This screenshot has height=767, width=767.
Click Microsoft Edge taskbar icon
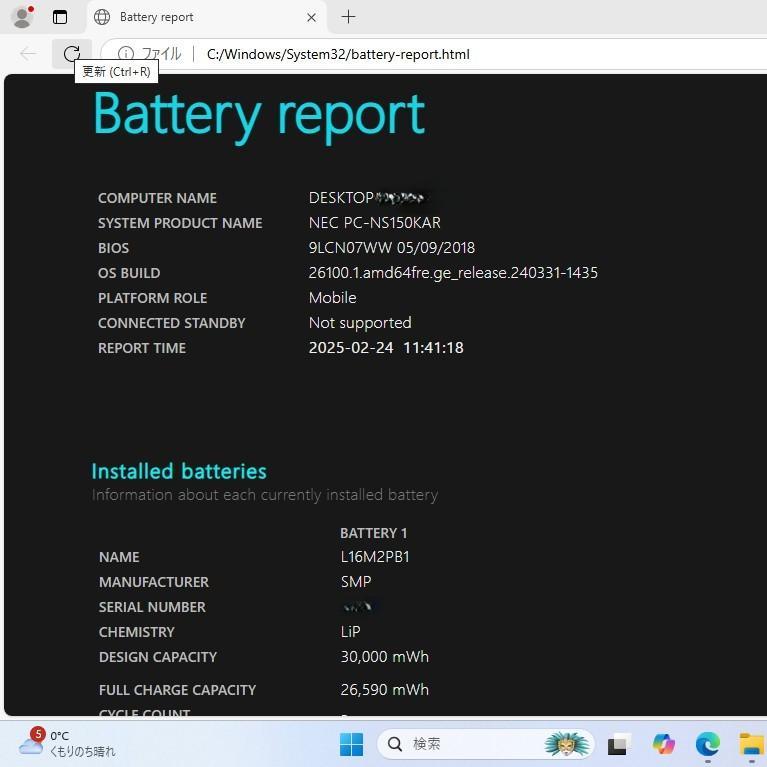tap(708, 744)
